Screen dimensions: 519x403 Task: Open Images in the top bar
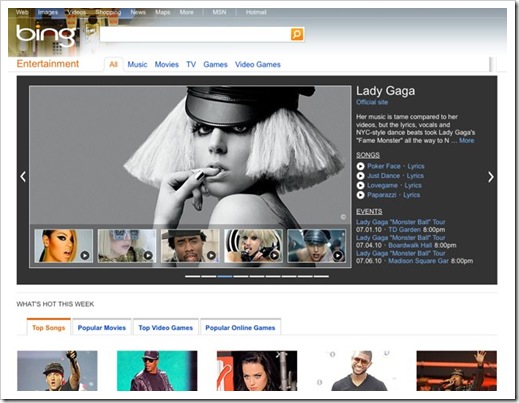click(x=48, y=12)
